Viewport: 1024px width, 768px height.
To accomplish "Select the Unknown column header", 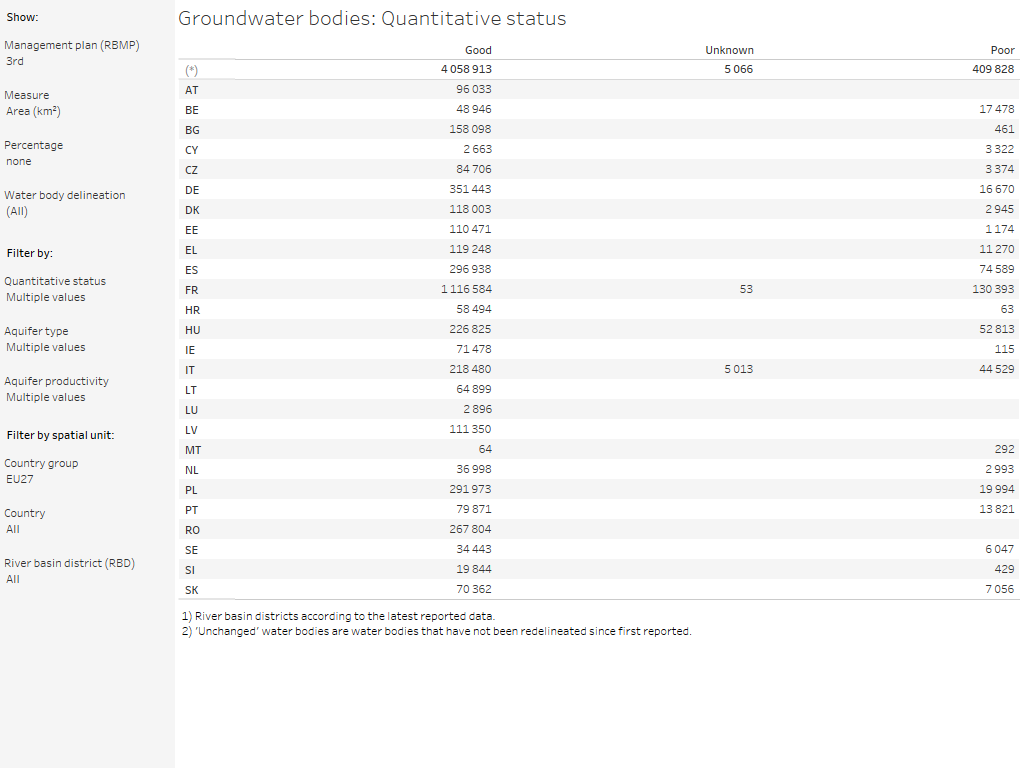I will coord(729,50).
